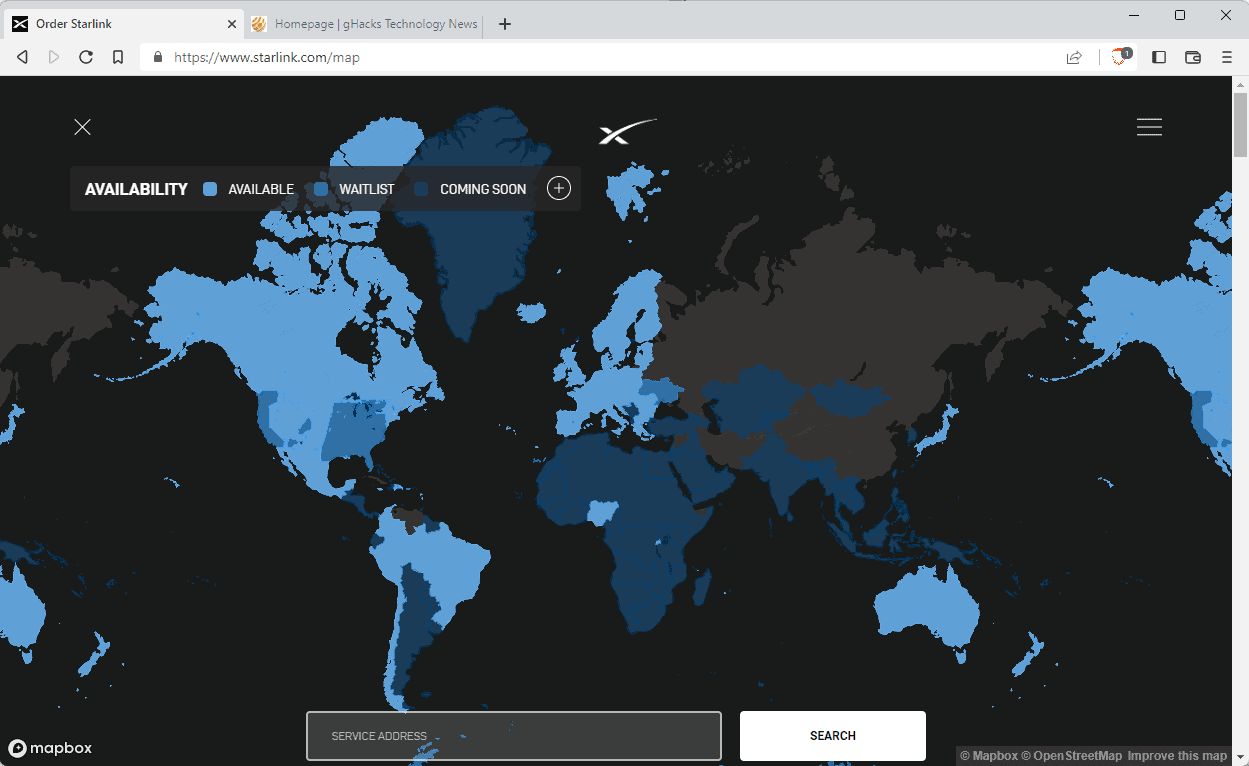Share the current page
This screenshot has height=766, width=1249.
click(1074, 57)
